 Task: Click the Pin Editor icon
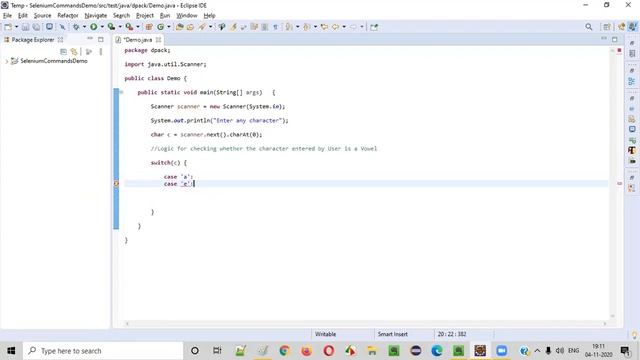coord(374,27)
